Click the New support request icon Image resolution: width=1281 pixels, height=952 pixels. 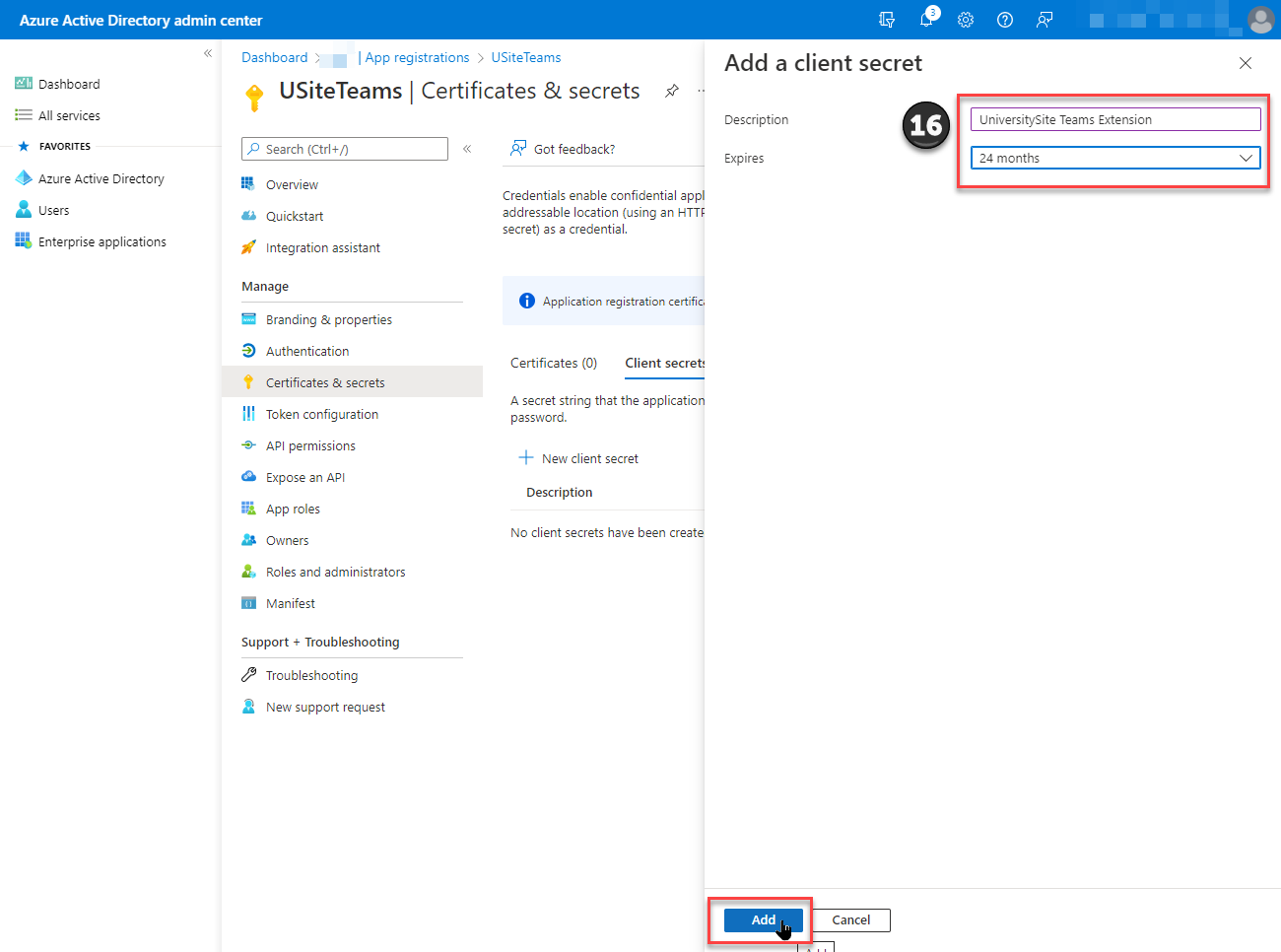[248, 707]
